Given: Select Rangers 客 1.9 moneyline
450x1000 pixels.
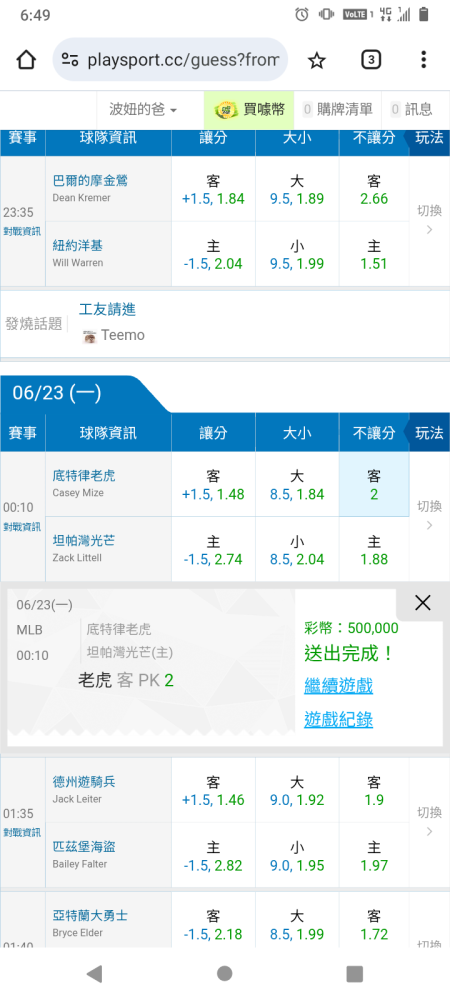Looking at the screenshot, I should pyautogui.click(x=374, y=791).
